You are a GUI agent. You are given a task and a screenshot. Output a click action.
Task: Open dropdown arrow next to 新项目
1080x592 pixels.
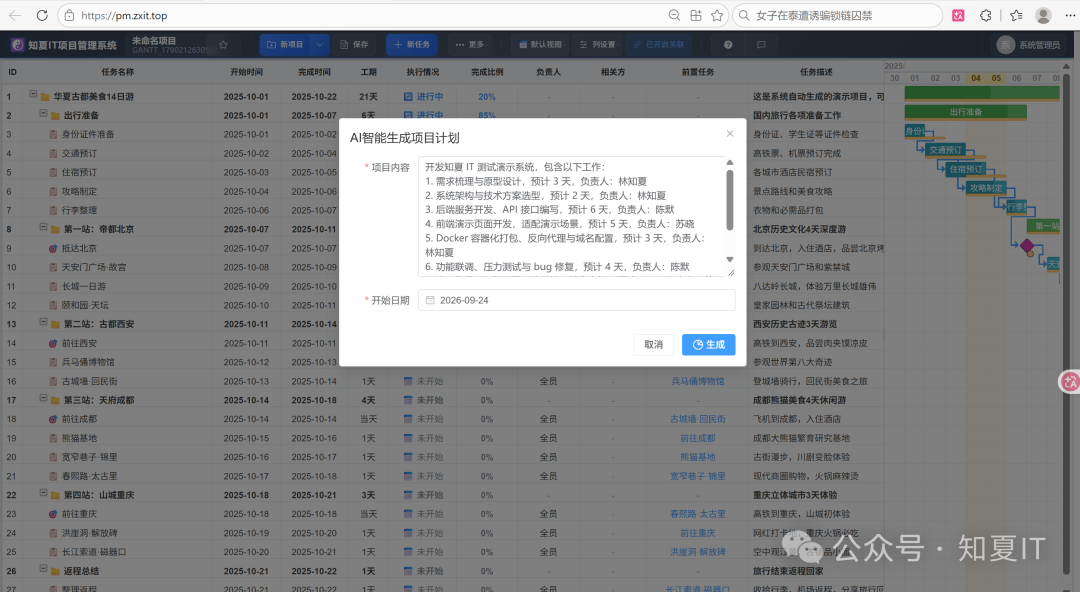coord(320,45)
